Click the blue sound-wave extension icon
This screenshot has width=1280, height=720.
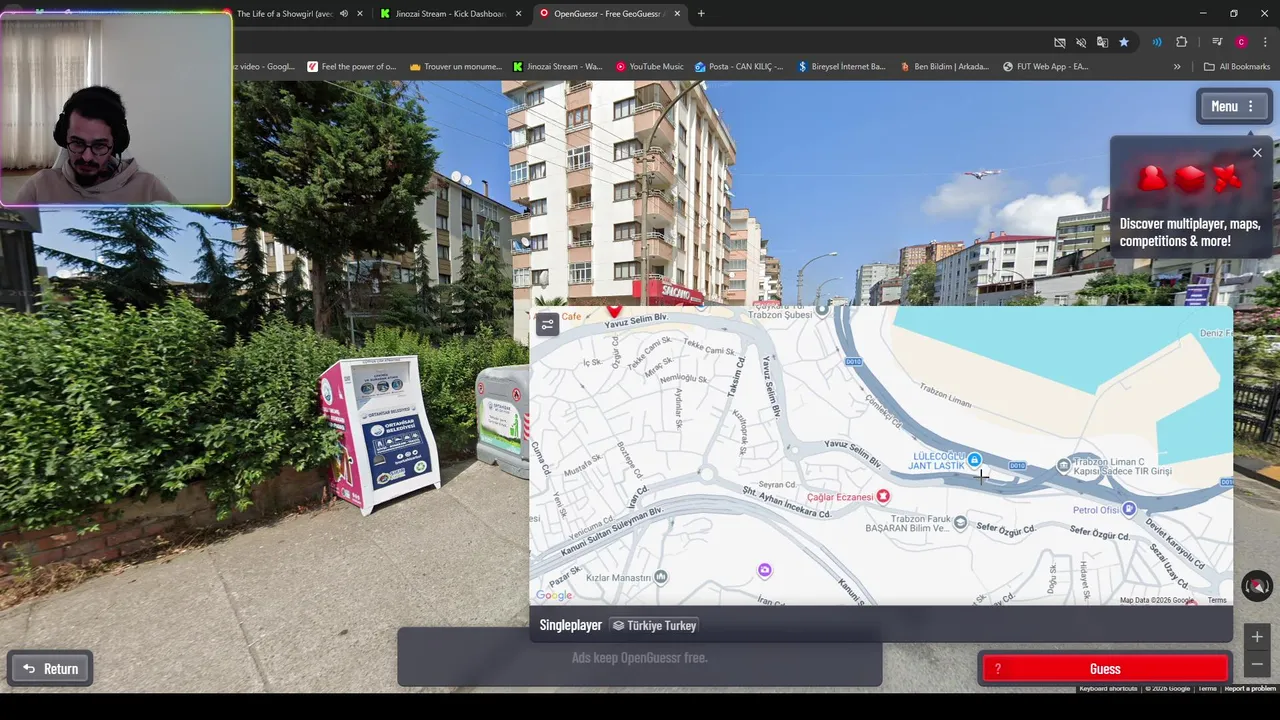[1157, 42]
